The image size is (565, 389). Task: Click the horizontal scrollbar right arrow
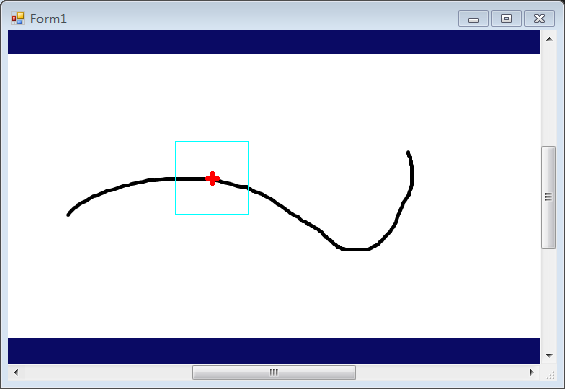tap(531, 372)
